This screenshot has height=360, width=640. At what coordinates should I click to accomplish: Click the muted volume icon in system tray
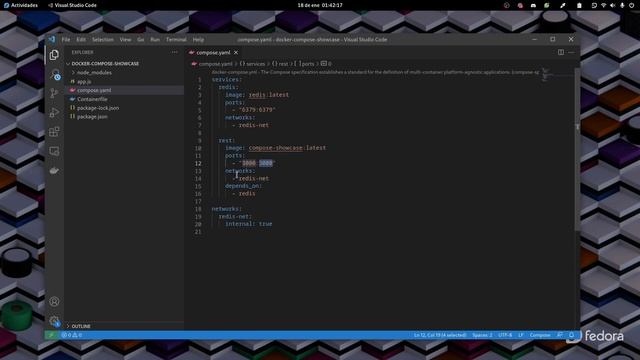(612, 5)
